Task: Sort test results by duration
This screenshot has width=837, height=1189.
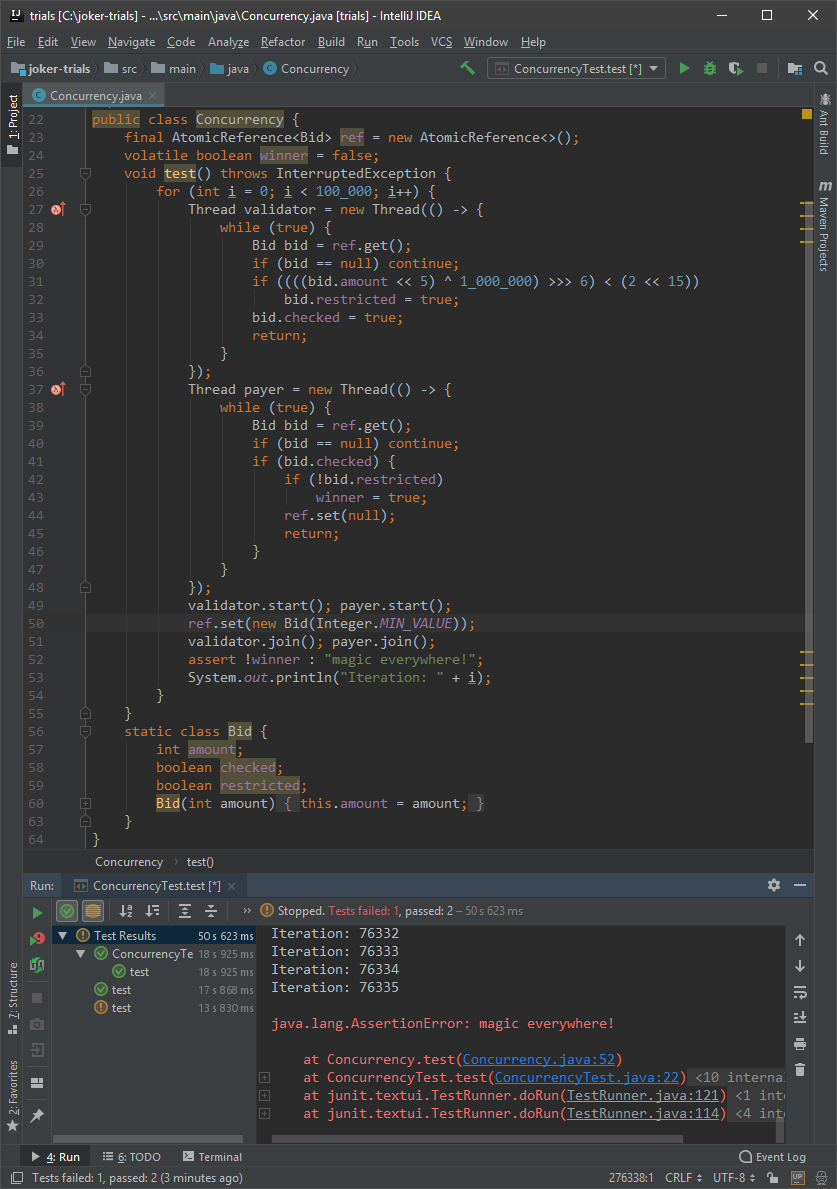Action: tap(152, 911)
